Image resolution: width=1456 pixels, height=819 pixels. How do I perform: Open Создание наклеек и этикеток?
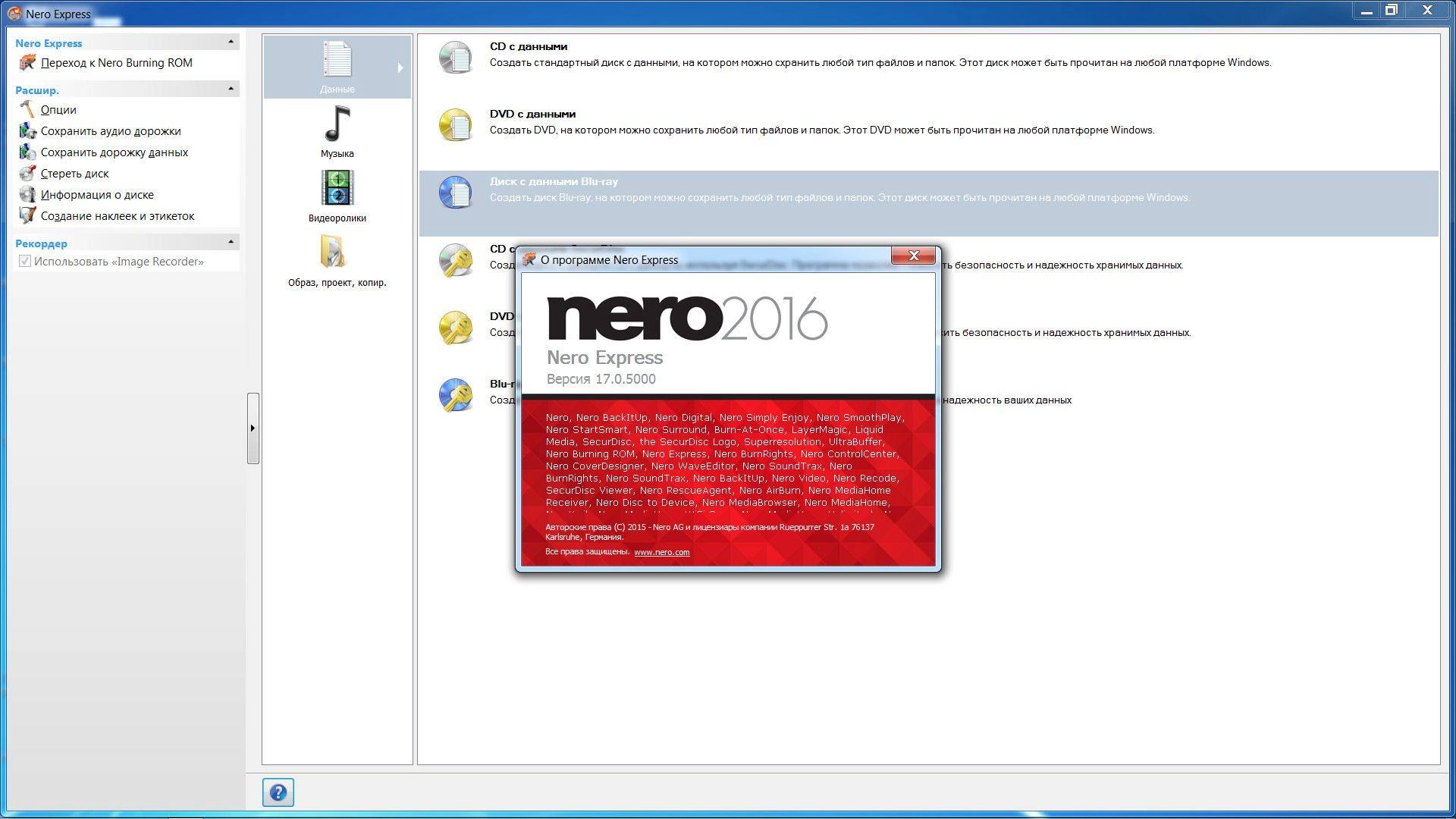tap(118, 216)
